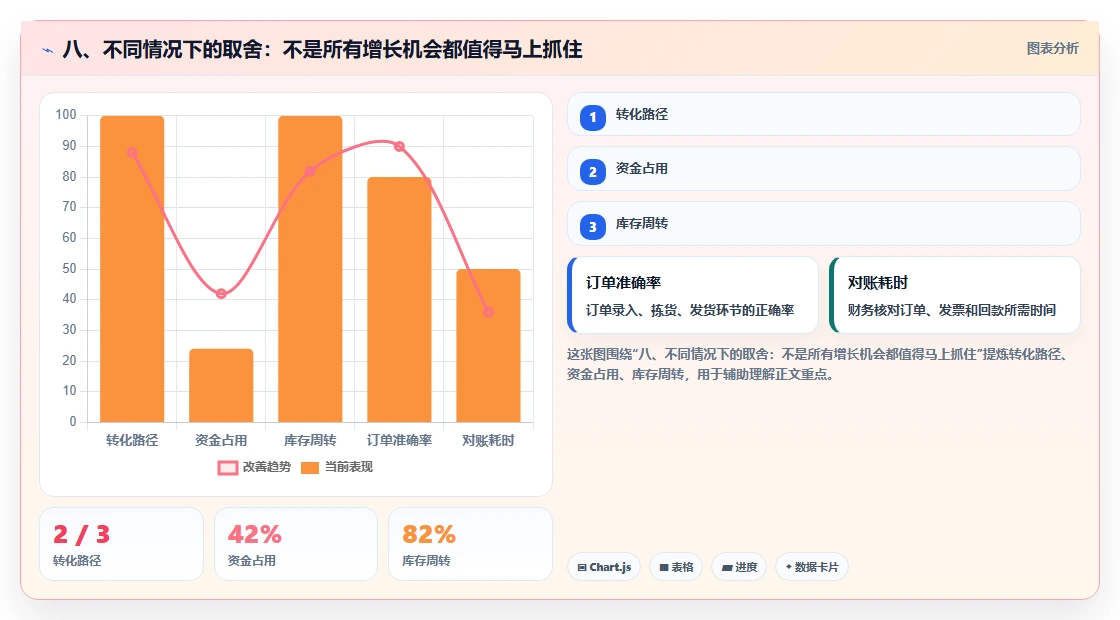Click the pink 改善趋势 legend swatch
Screen dimensions: 1120x620
[x=228, y=468]
